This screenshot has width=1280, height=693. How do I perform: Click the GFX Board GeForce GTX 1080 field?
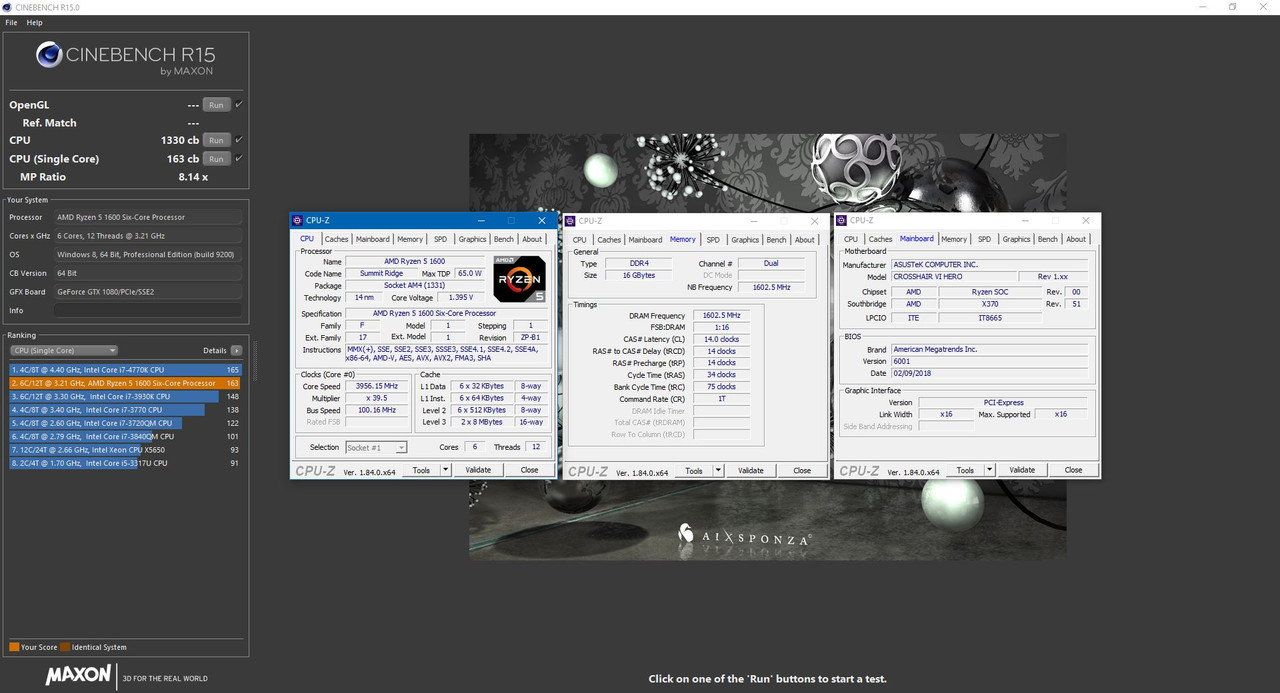click(x=148, y=292)
